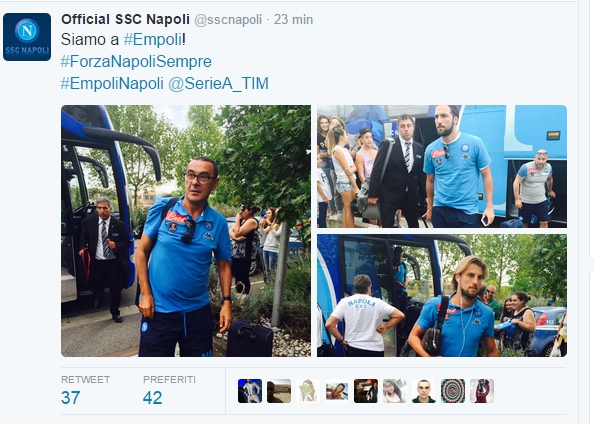Open the 23 min timestamp link
Image resolution: width=594 pixels, height=424 pixels.
293,19
